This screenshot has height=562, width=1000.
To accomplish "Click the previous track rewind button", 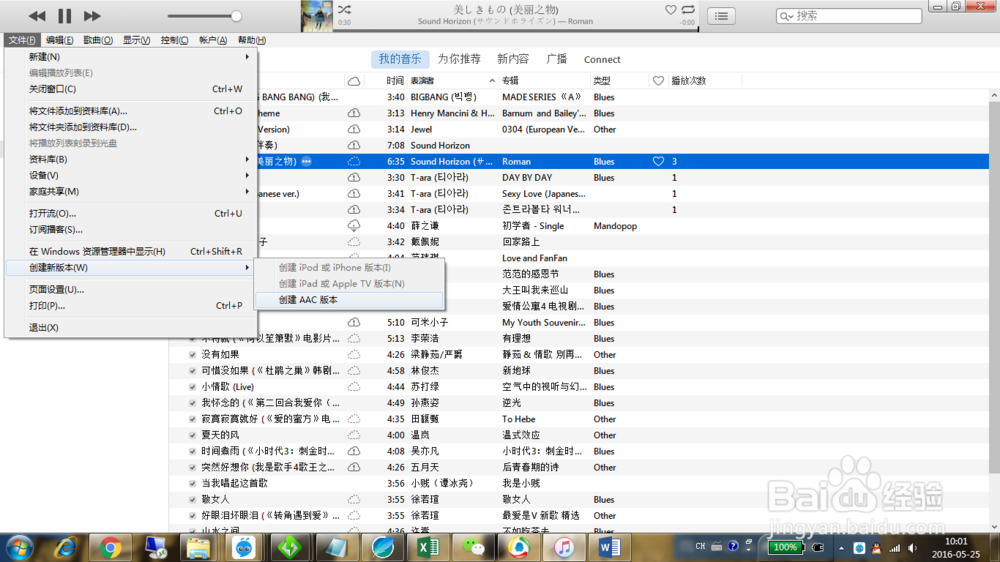I will click(37, 16).
